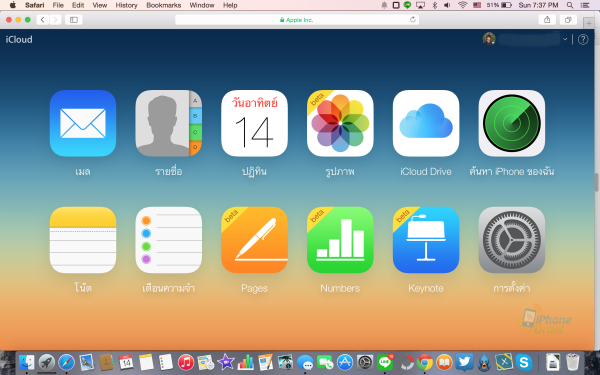
Task: Open the Apple menu
Action: (13, 5)
